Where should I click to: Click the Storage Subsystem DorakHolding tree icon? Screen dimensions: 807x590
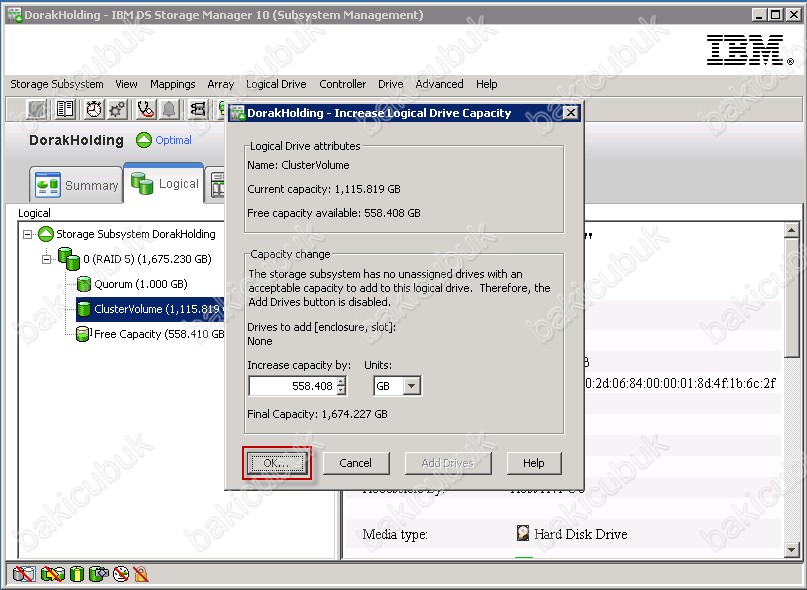[x=46, y=234]
